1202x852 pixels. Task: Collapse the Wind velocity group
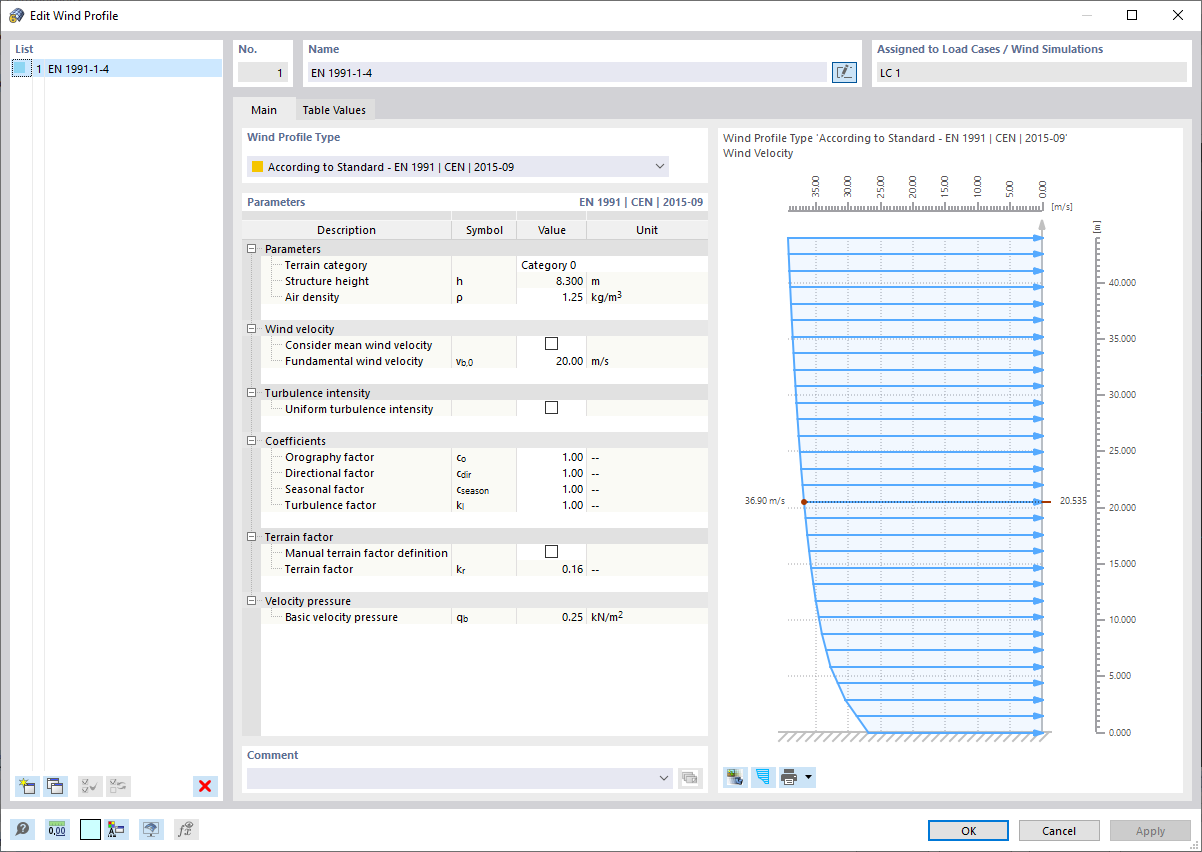click(251, 329)
